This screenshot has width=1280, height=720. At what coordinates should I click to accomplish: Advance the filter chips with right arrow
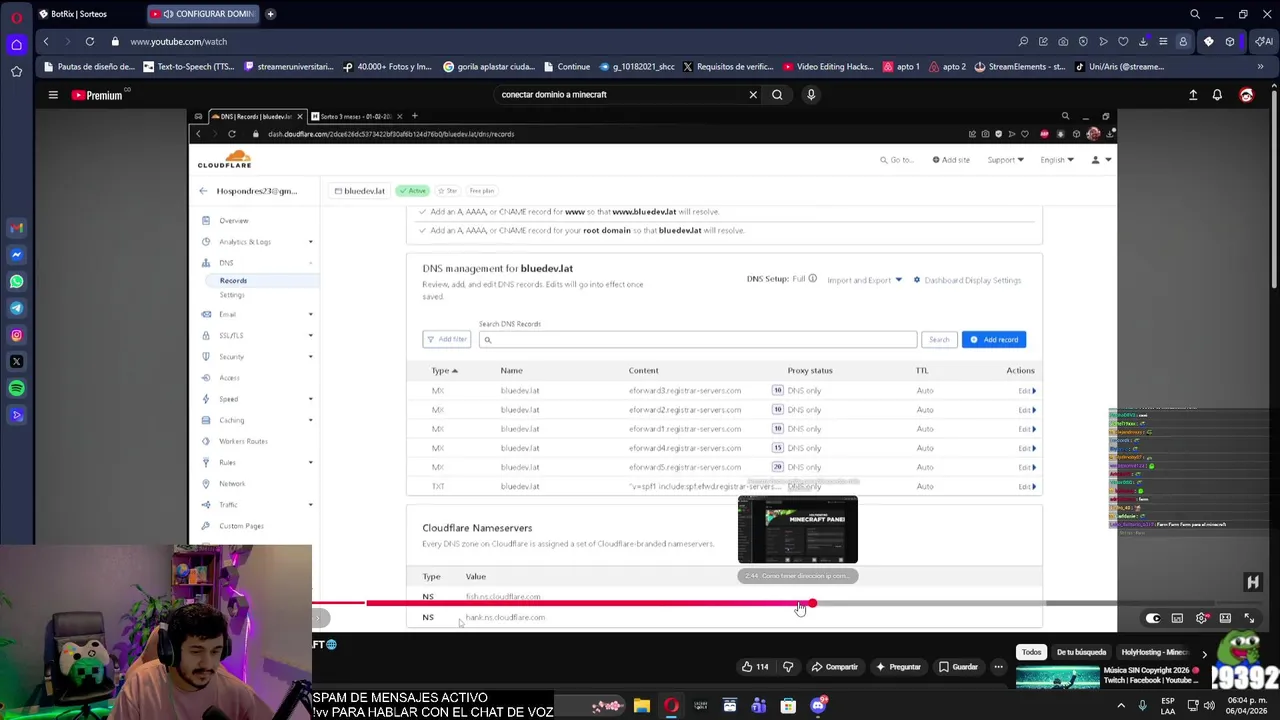[1204, 653]
